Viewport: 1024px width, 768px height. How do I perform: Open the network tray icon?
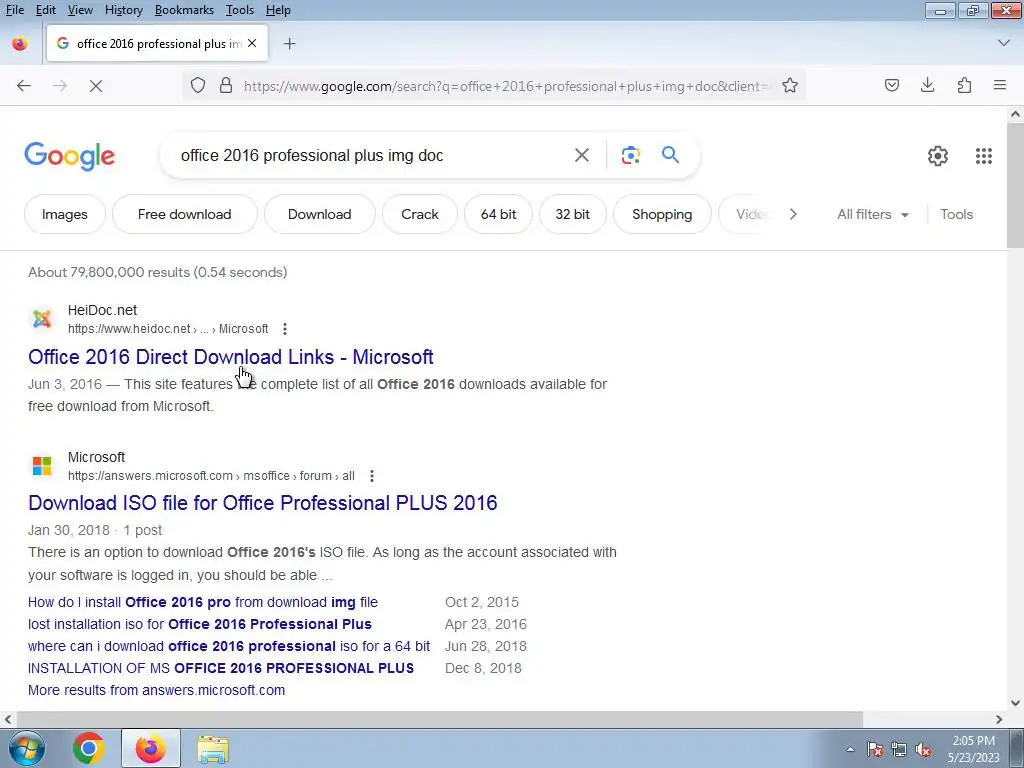coord(899,749)
